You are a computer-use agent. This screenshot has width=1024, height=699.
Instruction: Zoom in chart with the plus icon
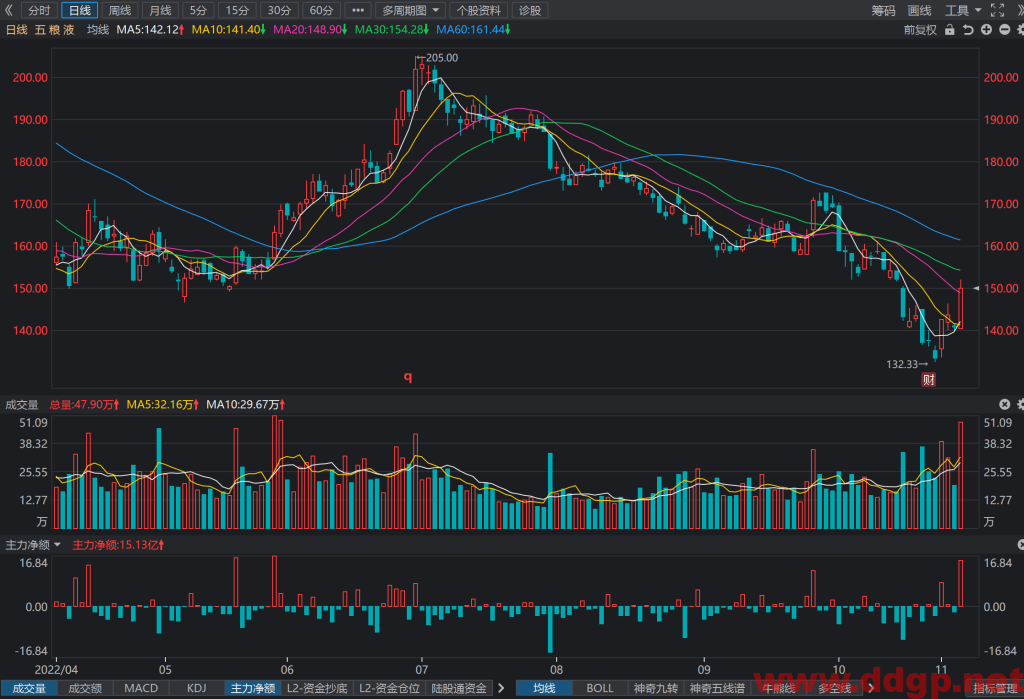986,29
